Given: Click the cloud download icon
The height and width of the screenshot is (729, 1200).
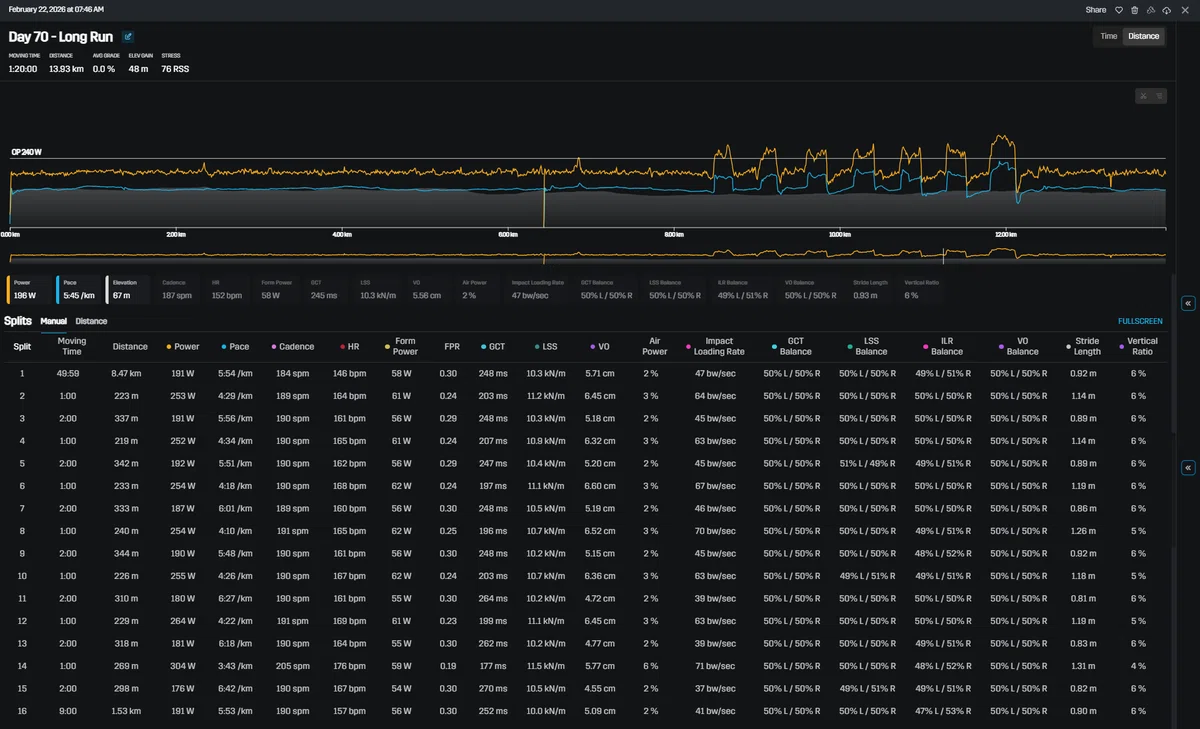Looking at the screenshot, I should tap(1166, 10).
